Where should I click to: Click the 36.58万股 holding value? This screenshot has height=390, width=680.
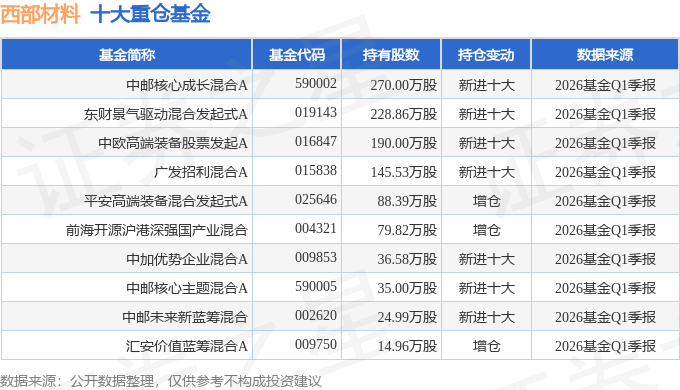[407, 259]
